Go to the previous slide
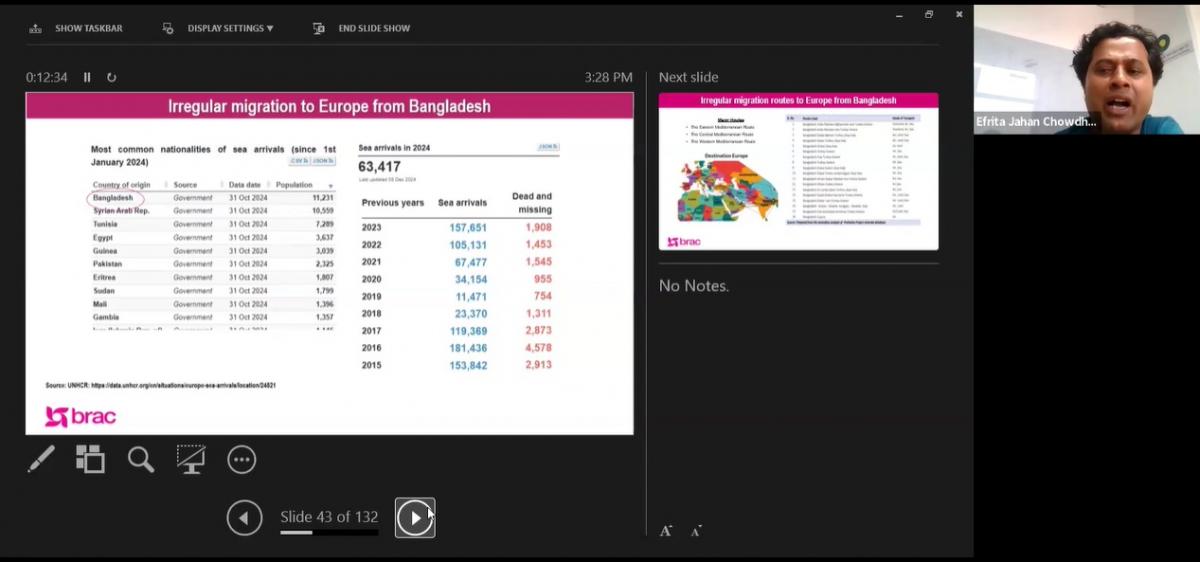The height and width of the screenshot is (562, 1200). point(244,518)
